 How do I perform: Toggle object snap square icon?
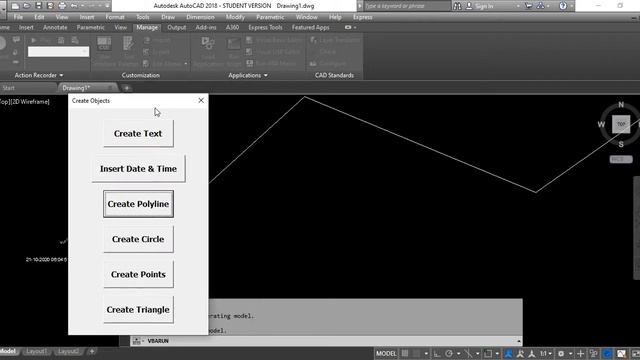488,353
